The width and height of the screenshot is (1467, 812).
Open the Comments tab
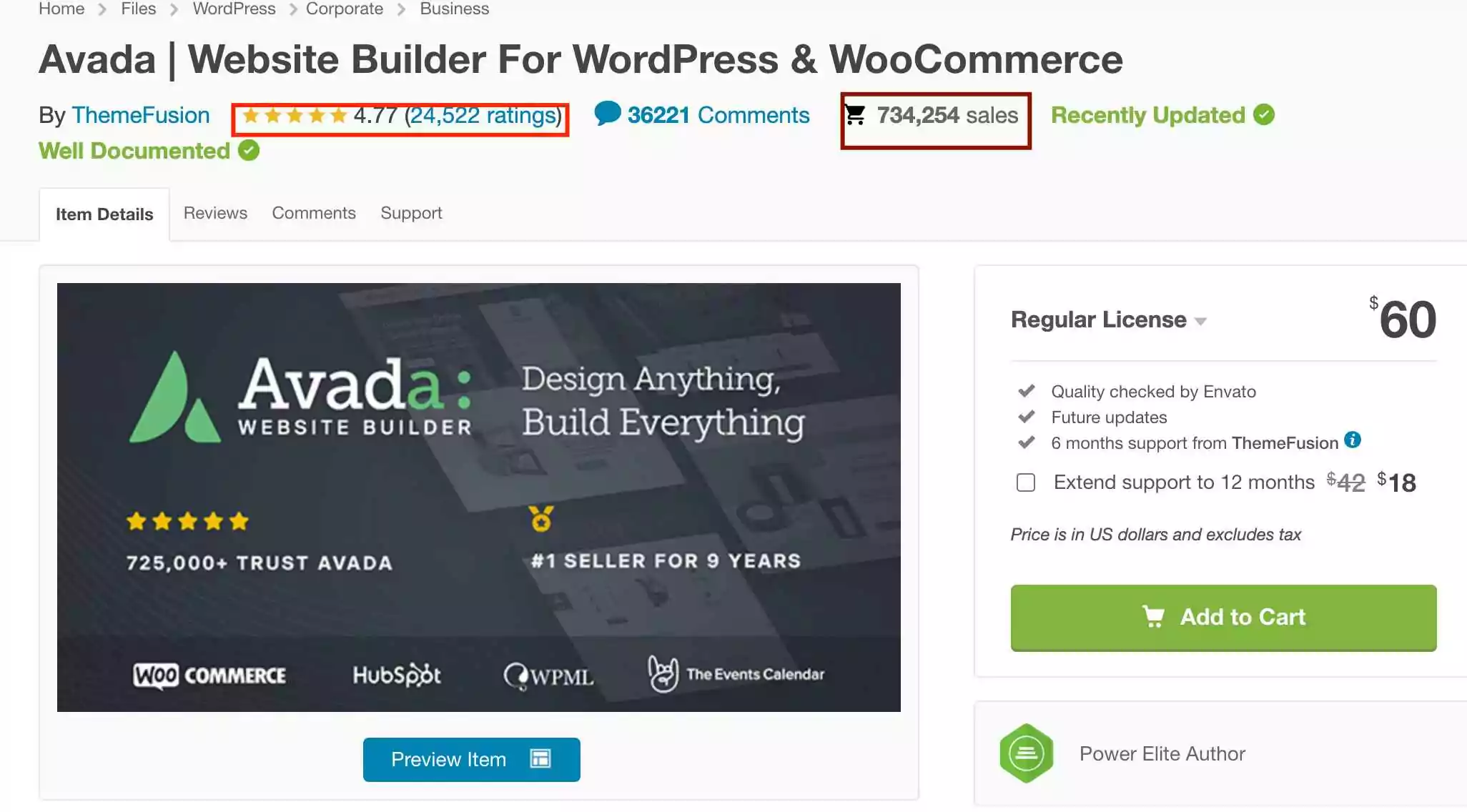314,213
